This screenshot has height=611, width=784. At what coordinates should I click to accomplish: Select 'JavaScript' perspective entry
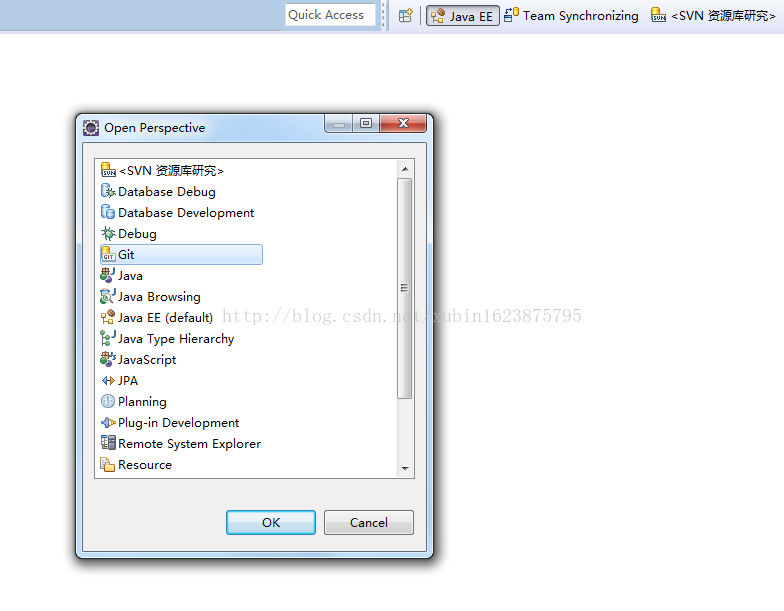pyautogui.click(x=147, y=360)
